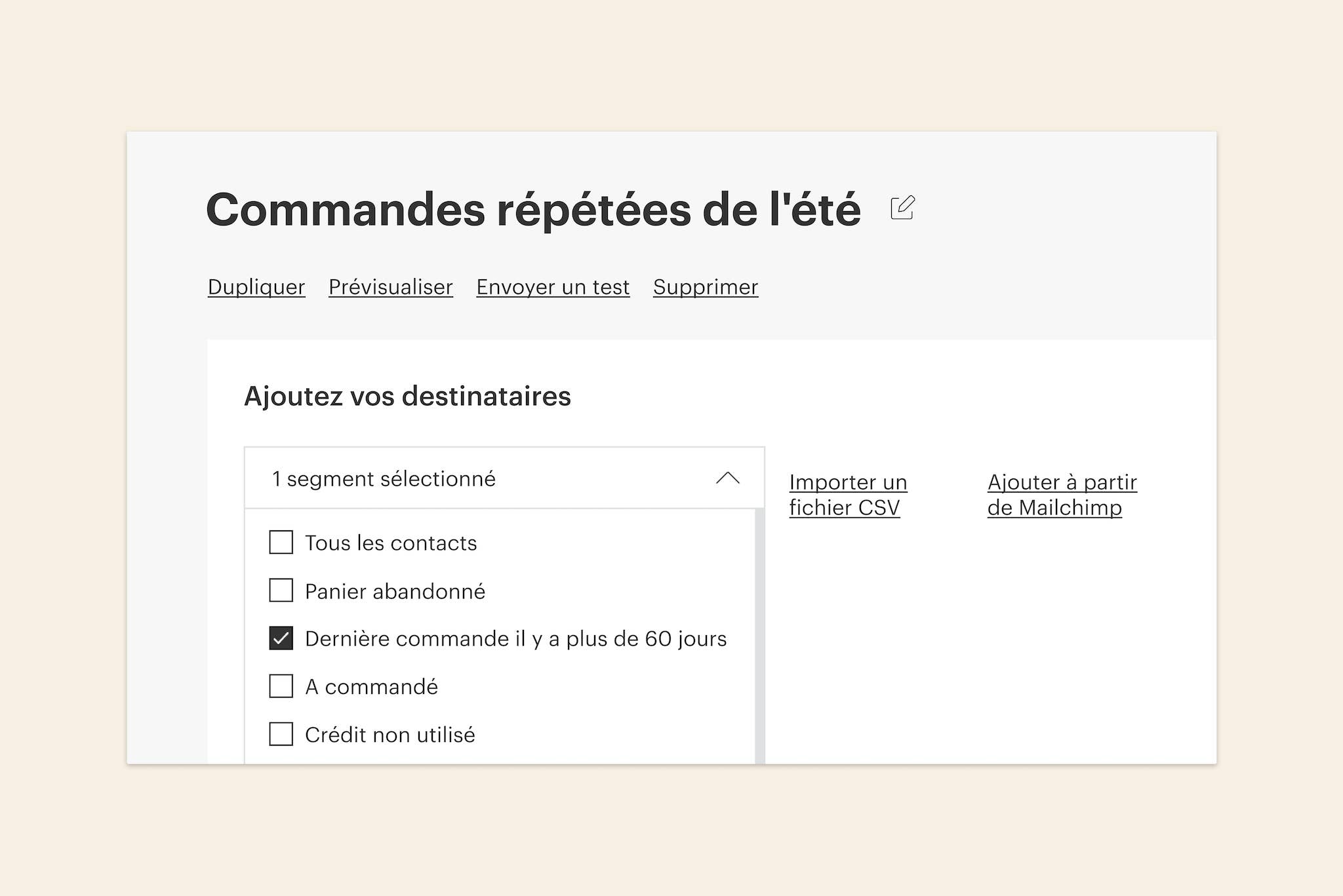Image resolution: width=1343 pixels, height=896 pixels.
Task: Click 'Importer un fichier CSV' link
Action: [847, 495]
